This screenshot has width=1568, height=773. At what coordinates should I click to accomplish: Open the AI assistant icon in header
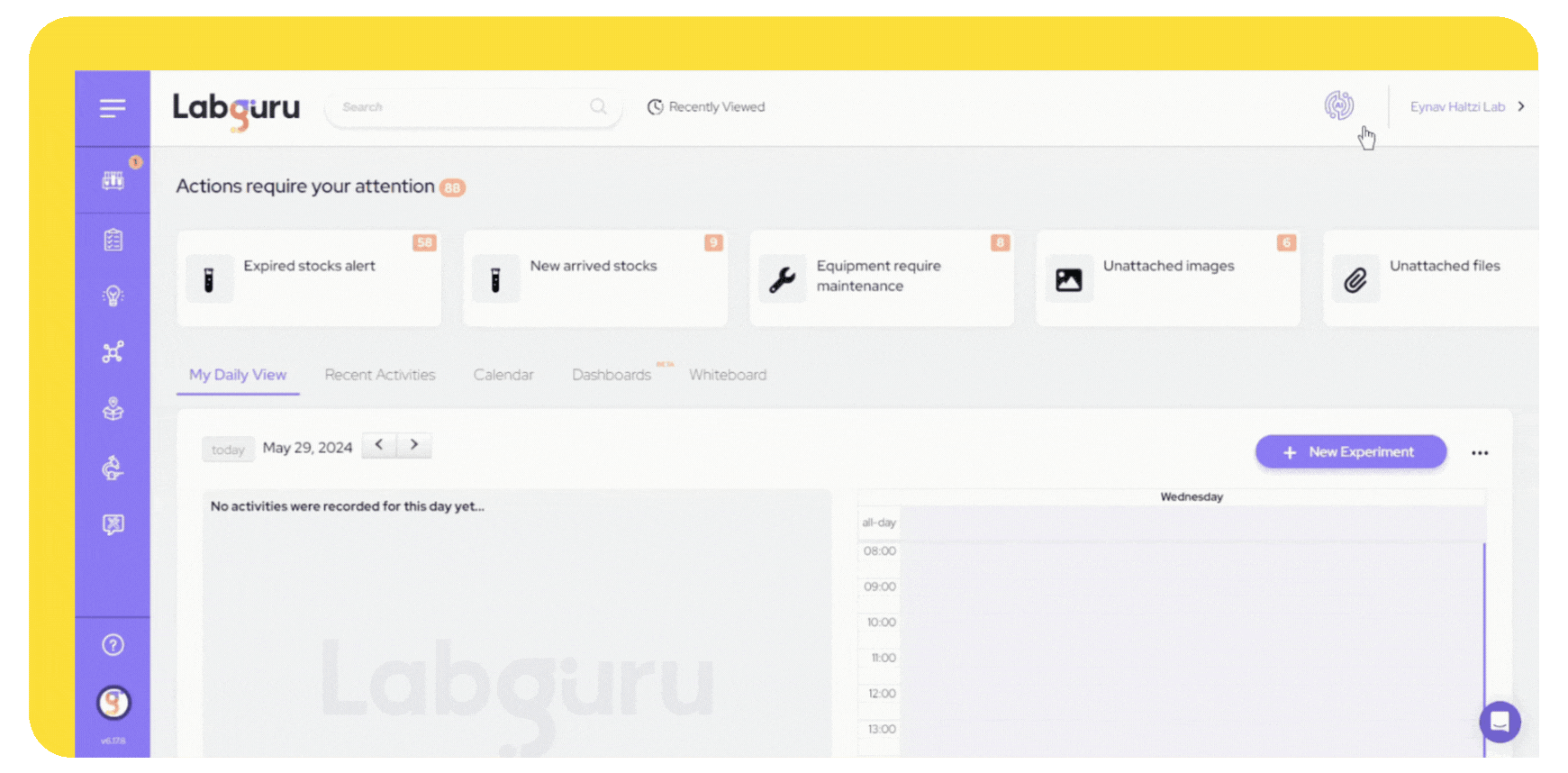[1339, 105]
